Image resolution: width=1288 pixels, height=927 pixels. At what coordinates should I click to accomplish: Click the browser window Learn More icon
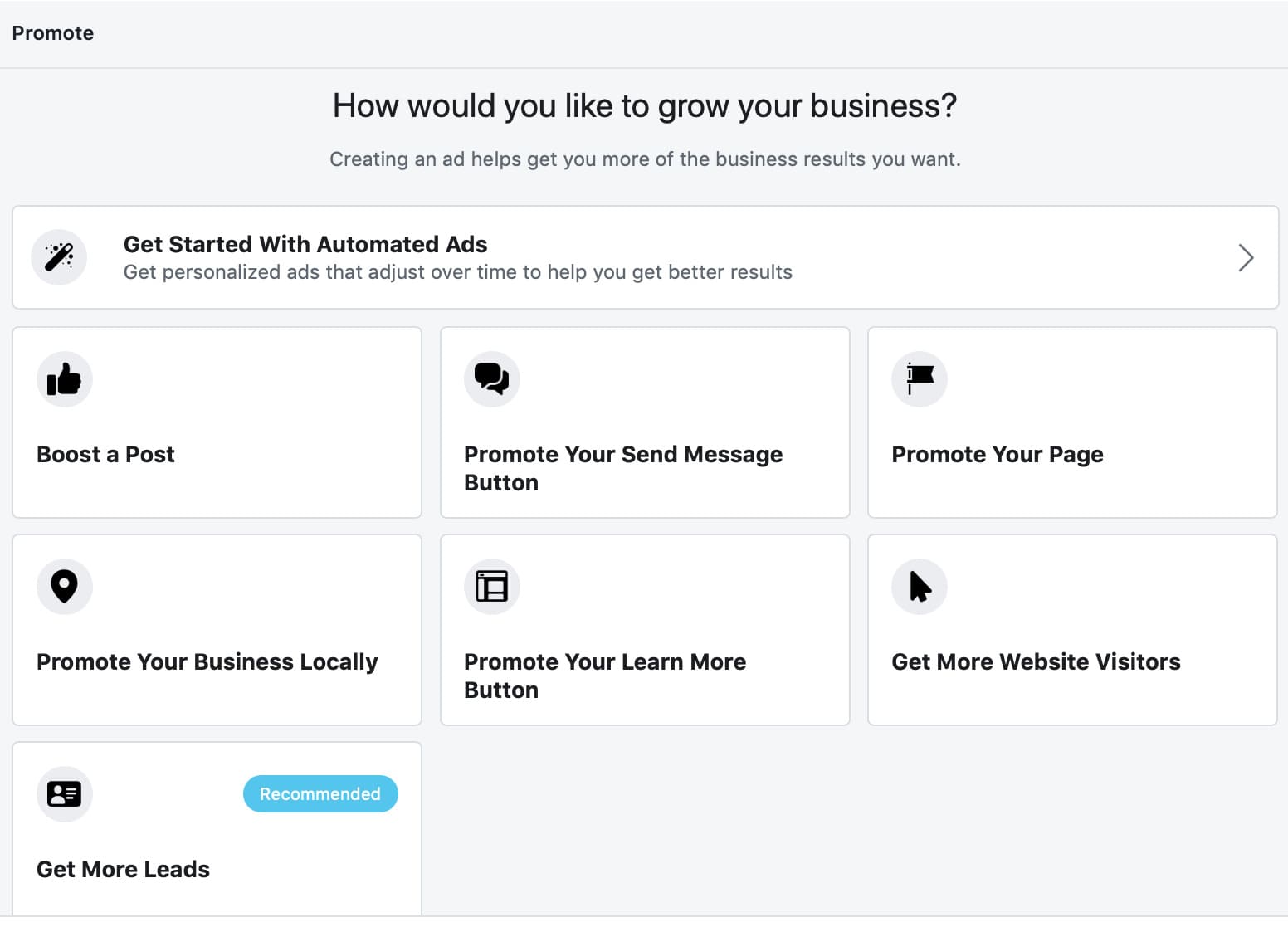coord(492,587)
